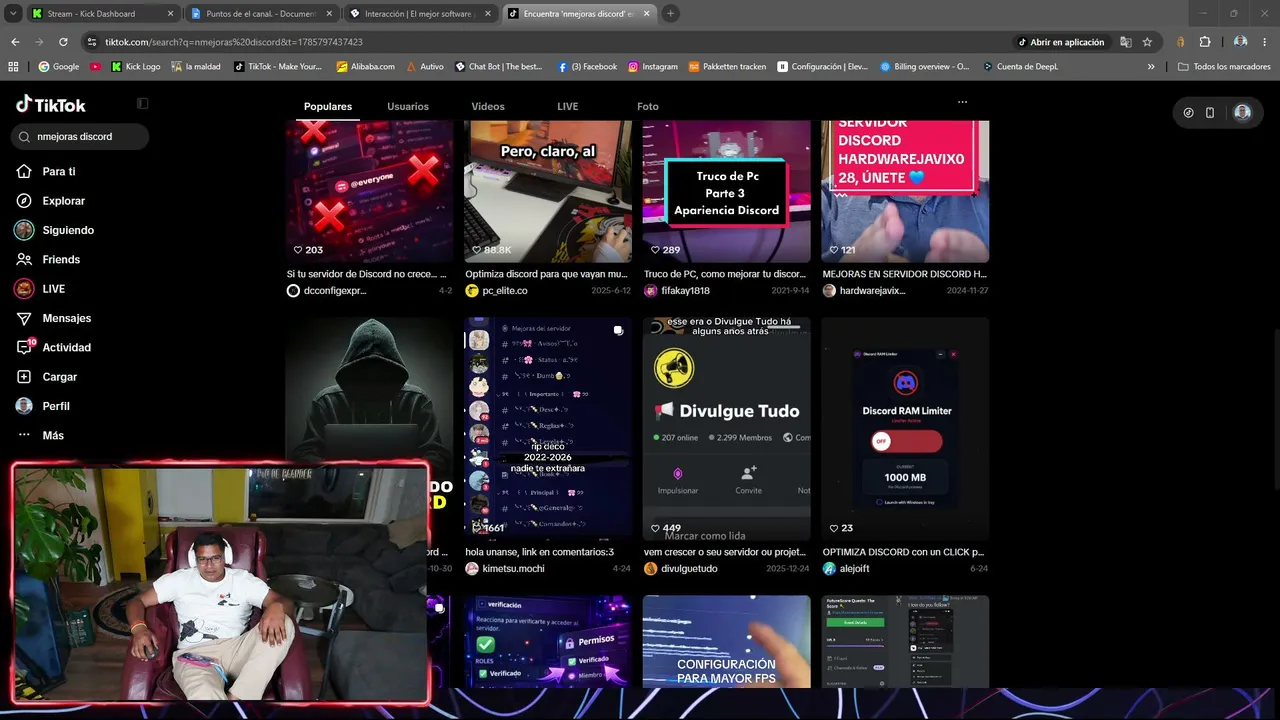Expand the hidden bookmarks overflow chevron

1151,67
